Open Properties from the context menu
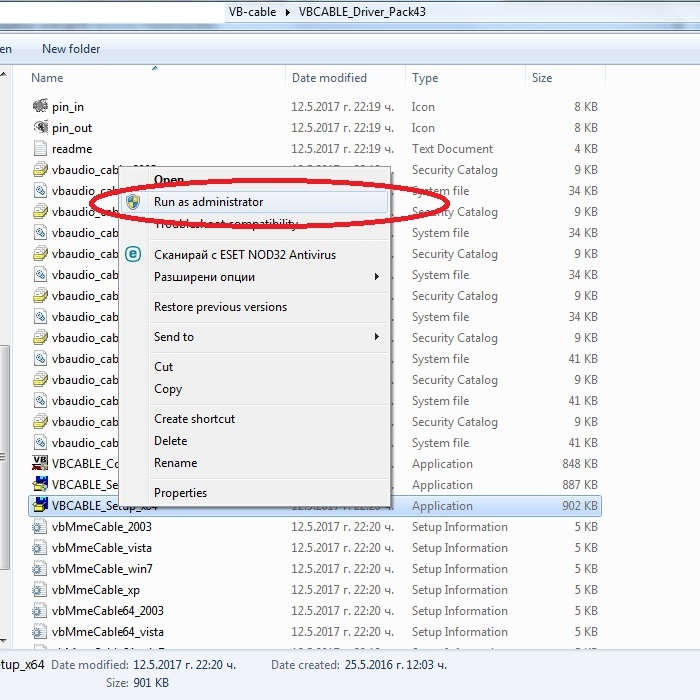This screenshot has width=700, height=700. (180, 493)
